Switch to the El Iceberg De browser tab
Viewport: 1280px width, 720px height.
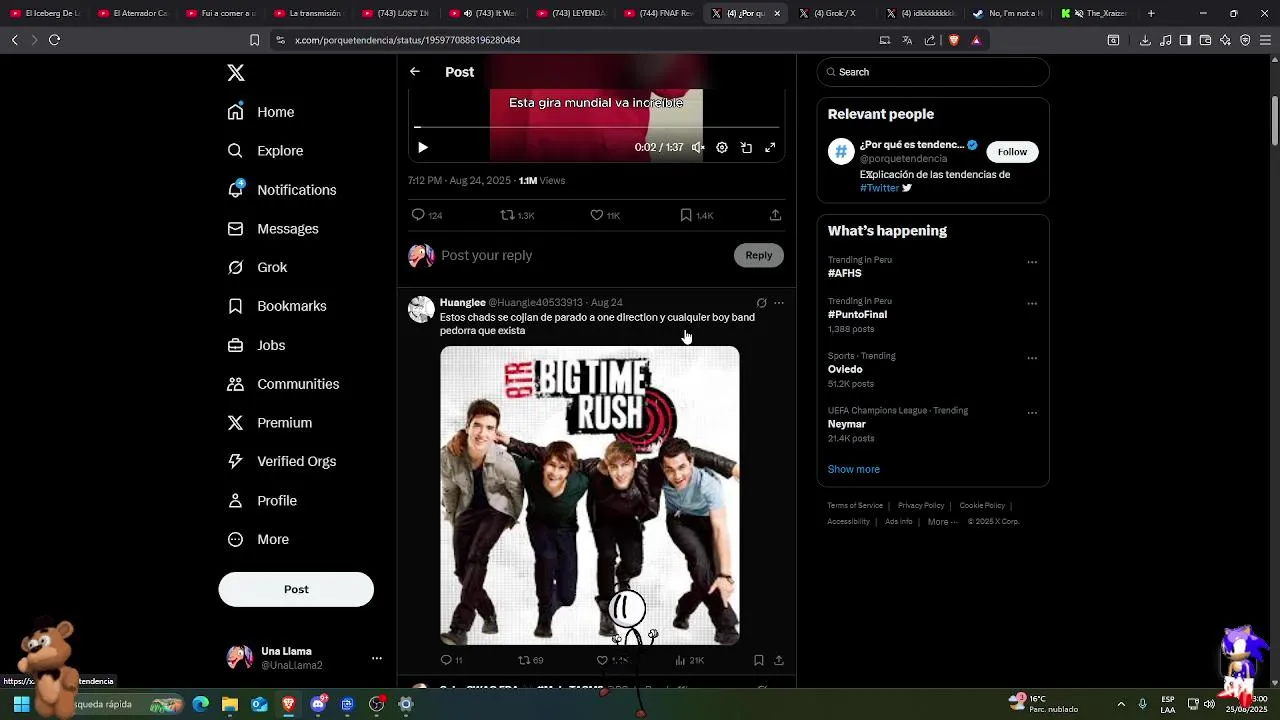point(46,13)
